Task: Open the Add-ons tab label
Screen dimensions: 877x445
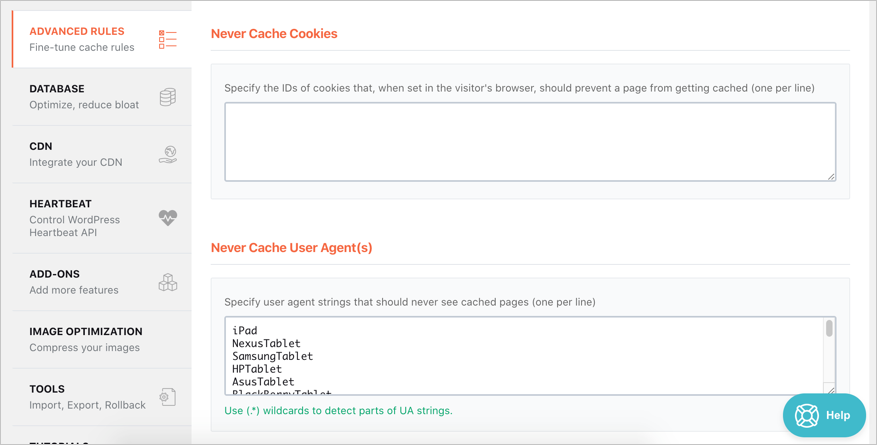Action: (x=55, y=274)
